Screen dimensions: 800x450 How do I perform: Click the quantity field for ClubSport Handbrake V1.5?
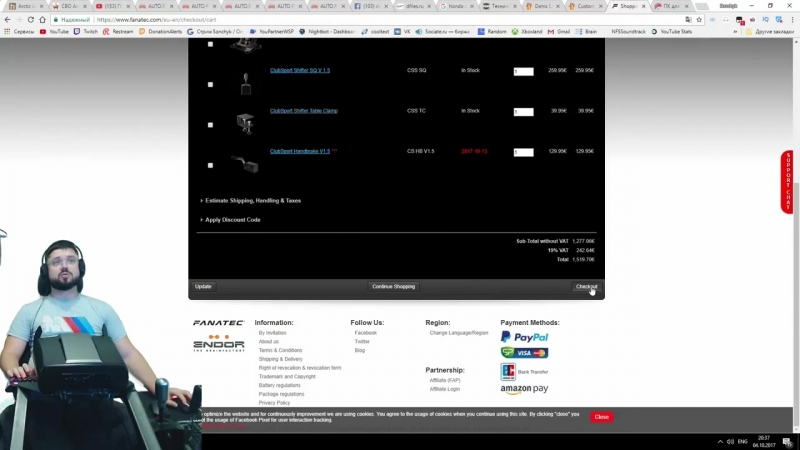tap(523, 152)
